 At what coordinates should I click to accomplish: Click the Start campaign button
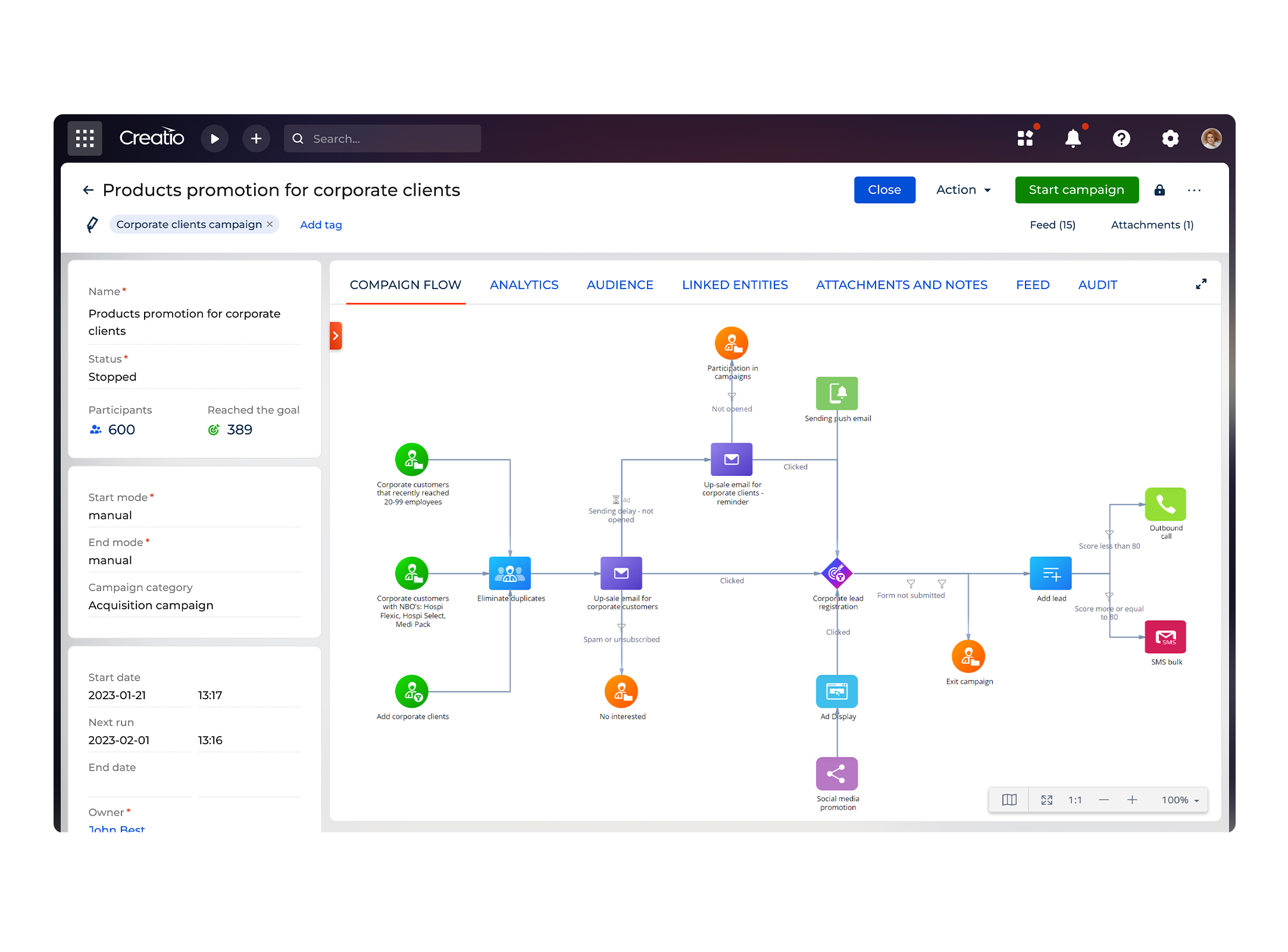[1076, 190]
